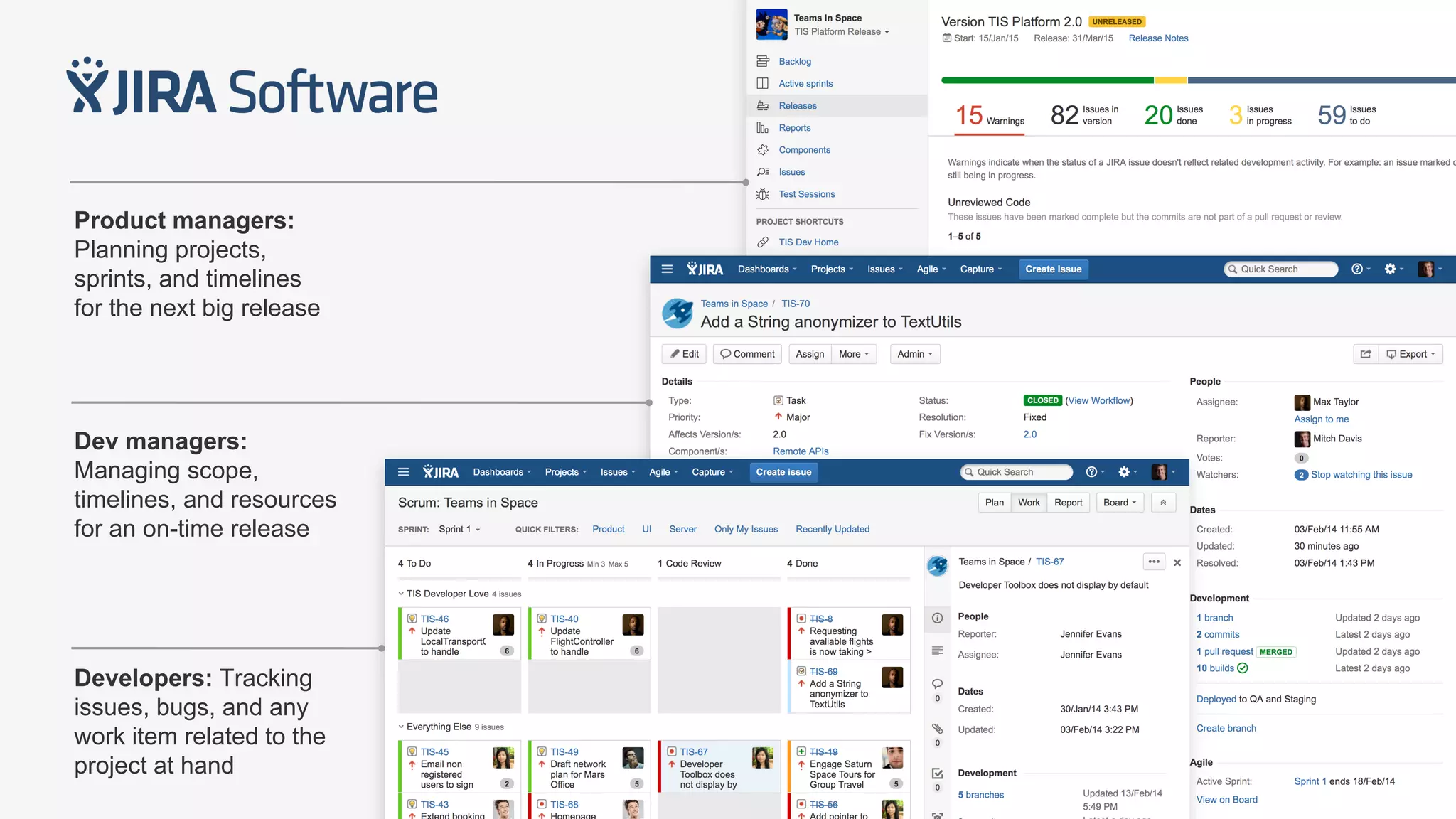Click settings gear in TIS-70 window header

pyautogui.click(x=1390, y=269)
